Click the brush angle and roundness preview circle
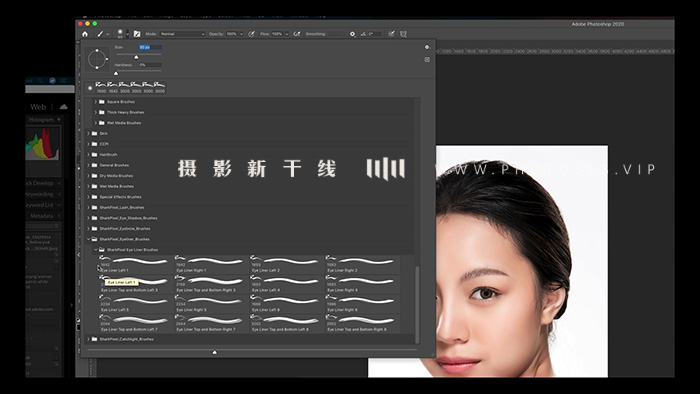Screen dimensions: 700x394 click(97, 59)
